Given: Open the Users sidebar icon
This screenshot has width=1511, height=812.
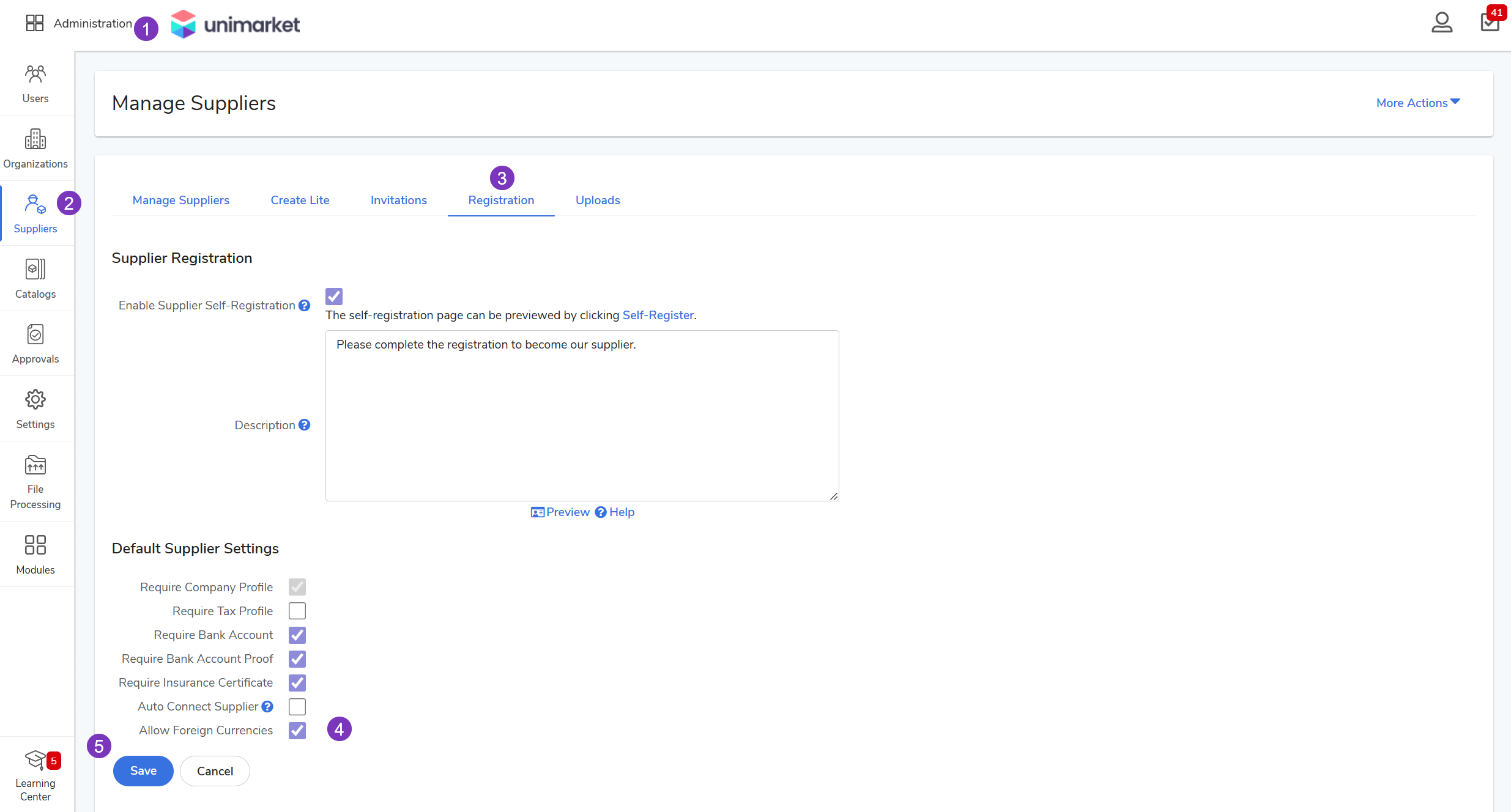Looking at the screenshot, I should point(35,83).
